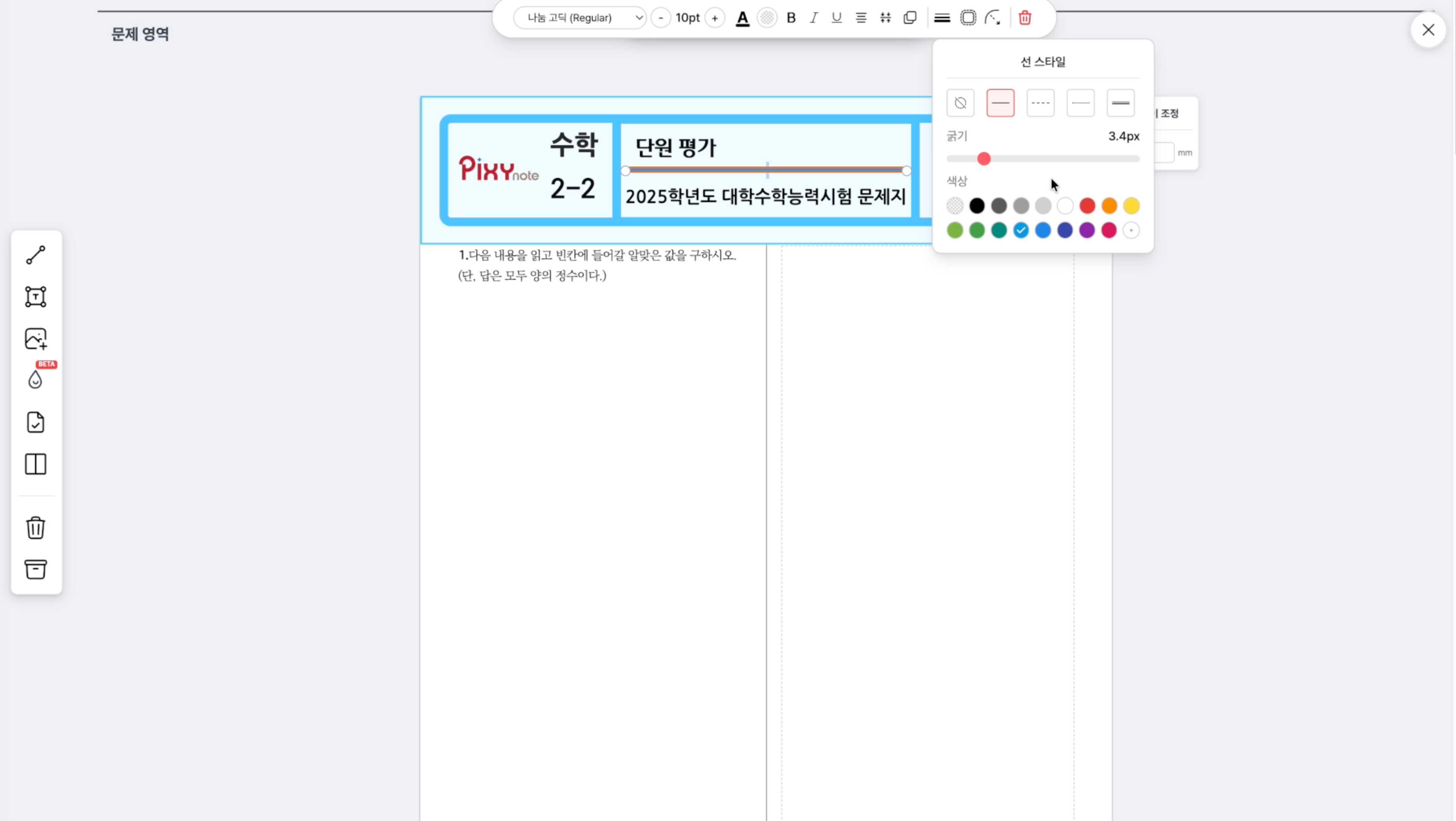
Task: Click the mm value input field
Action: coord(1163,152)
